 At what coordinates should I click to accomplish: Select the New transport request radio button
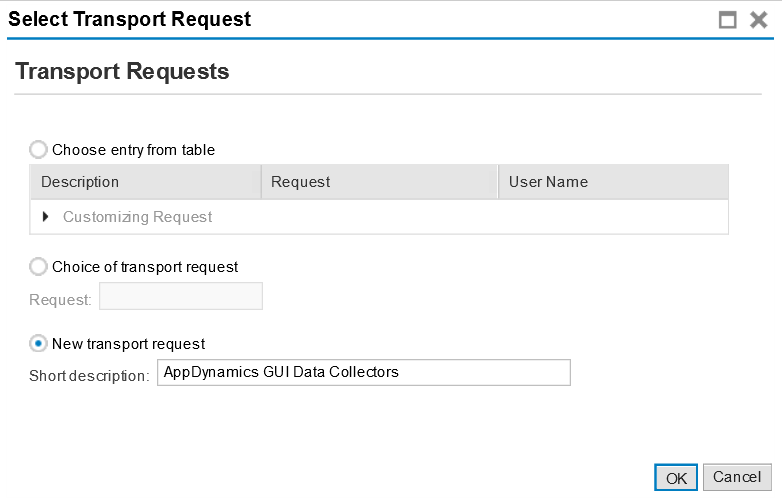pos(38,343)
